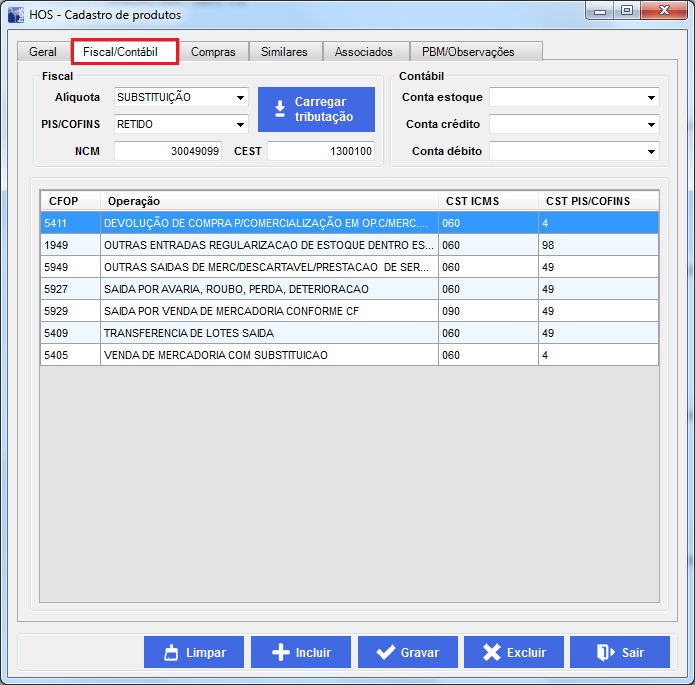The width and height of the screenshot is (695, 685).
Task: Click into the NCM input field
Action: coord(168,152)
